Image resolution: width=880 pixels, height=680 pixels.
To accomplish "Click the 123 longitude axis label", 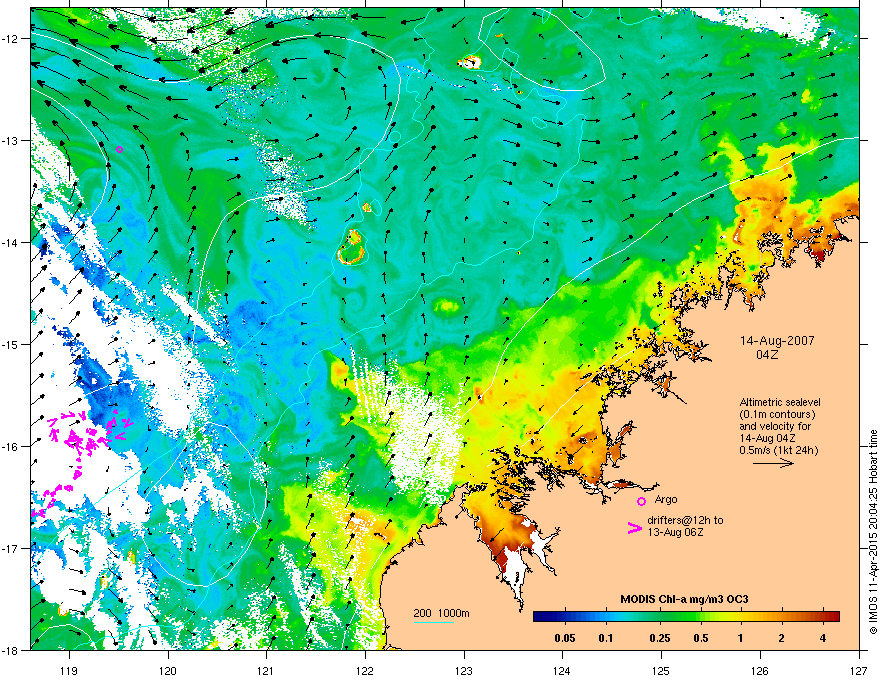I will [464, 670].
